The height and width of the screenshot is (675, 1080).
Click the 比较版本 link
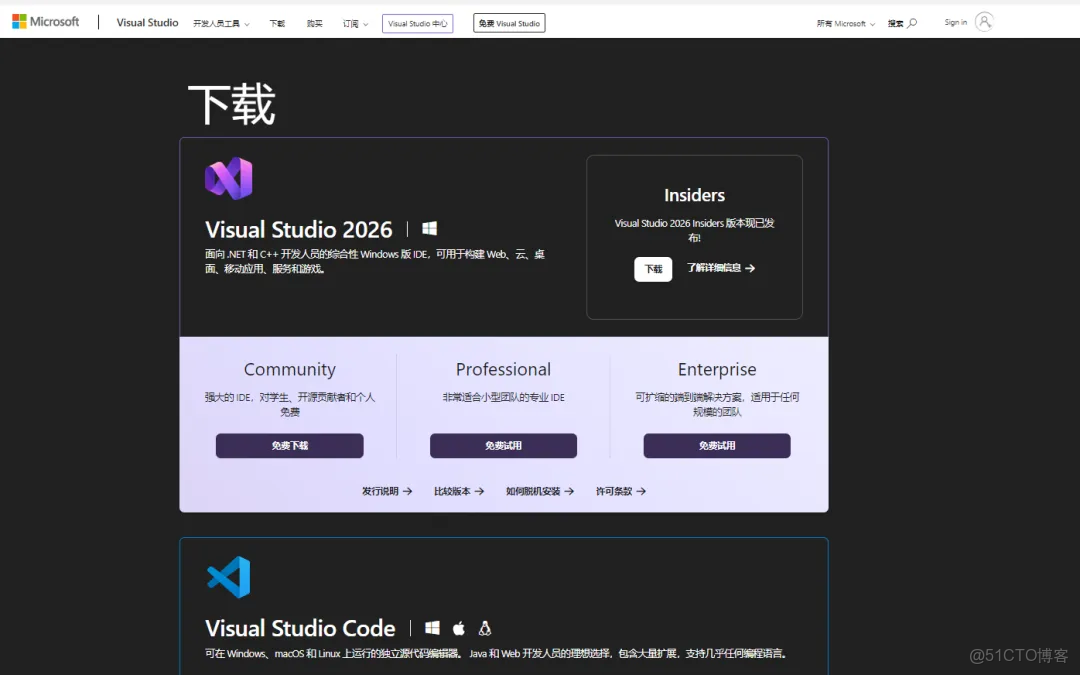[456, 491]
